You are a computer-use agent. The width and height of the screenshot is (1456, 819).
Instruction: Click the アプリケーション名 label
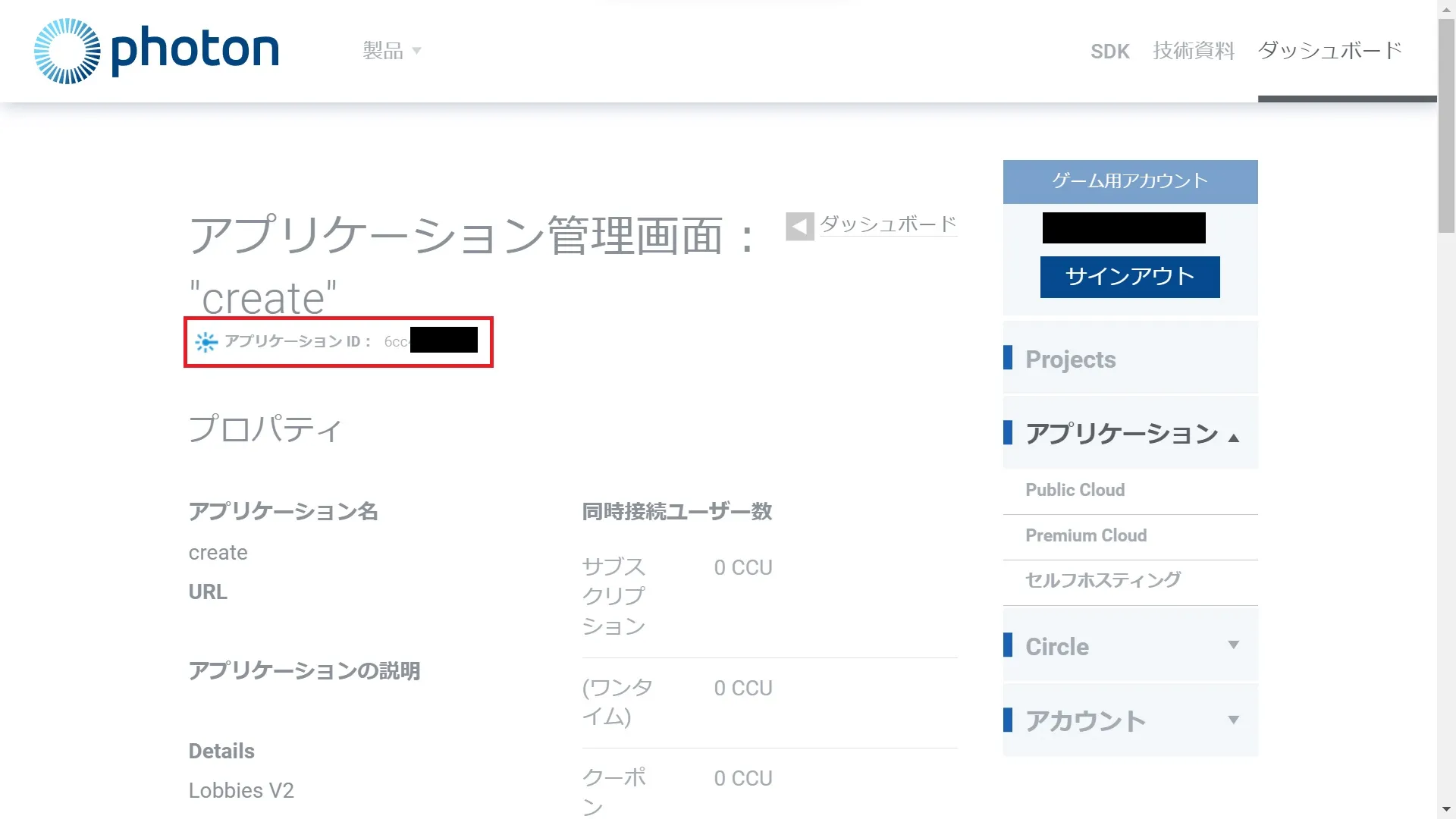[283, 512]
